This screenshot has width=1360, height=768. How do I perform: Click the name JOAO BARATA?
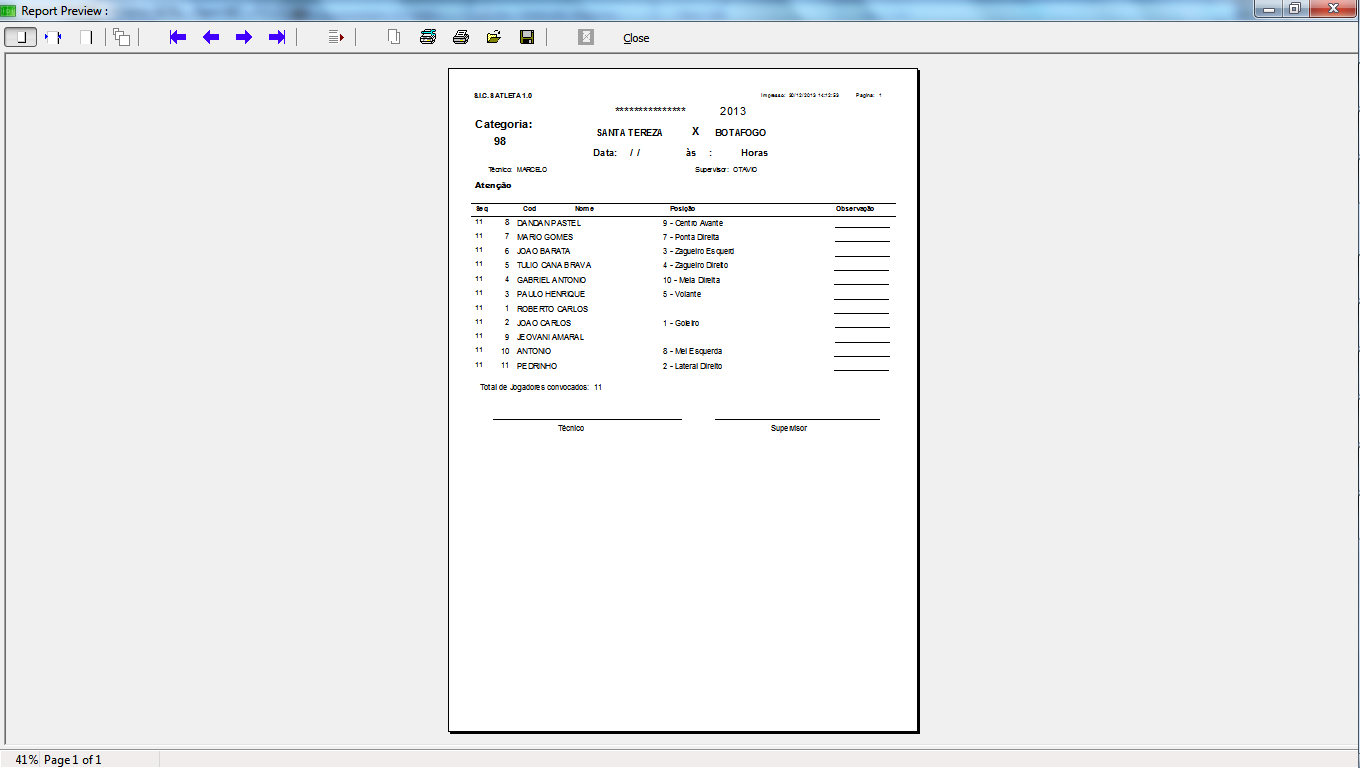point(544,251)
